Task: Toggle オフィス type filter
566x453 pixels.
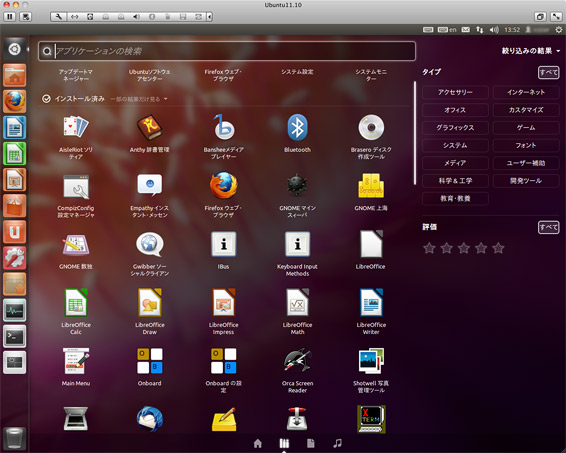Action: (455, 110)
